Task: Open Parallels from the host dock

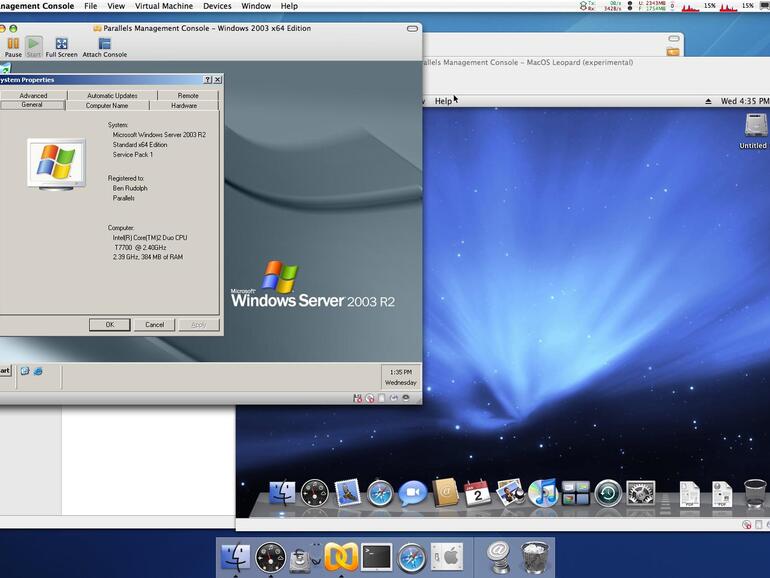Action: tap(340, 556)
